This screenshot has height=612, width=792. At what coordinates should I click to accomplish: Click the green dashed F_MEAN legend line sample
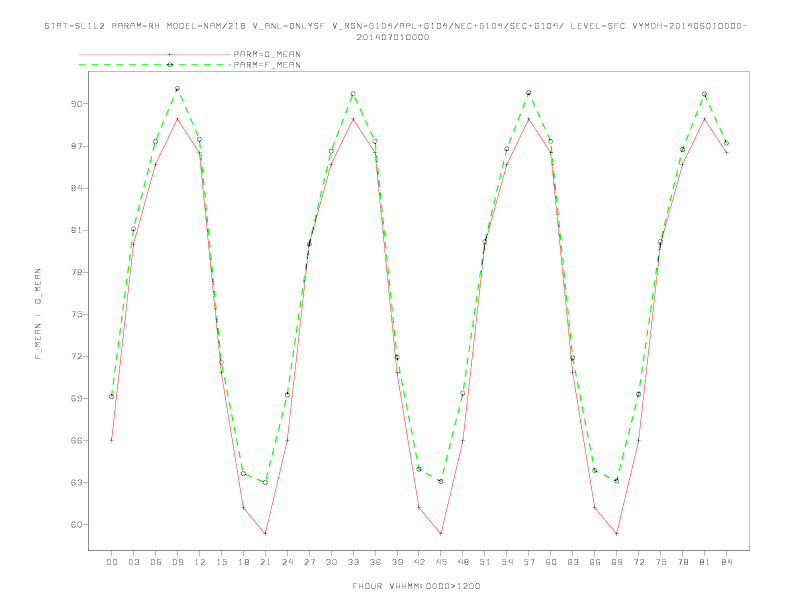155,65
